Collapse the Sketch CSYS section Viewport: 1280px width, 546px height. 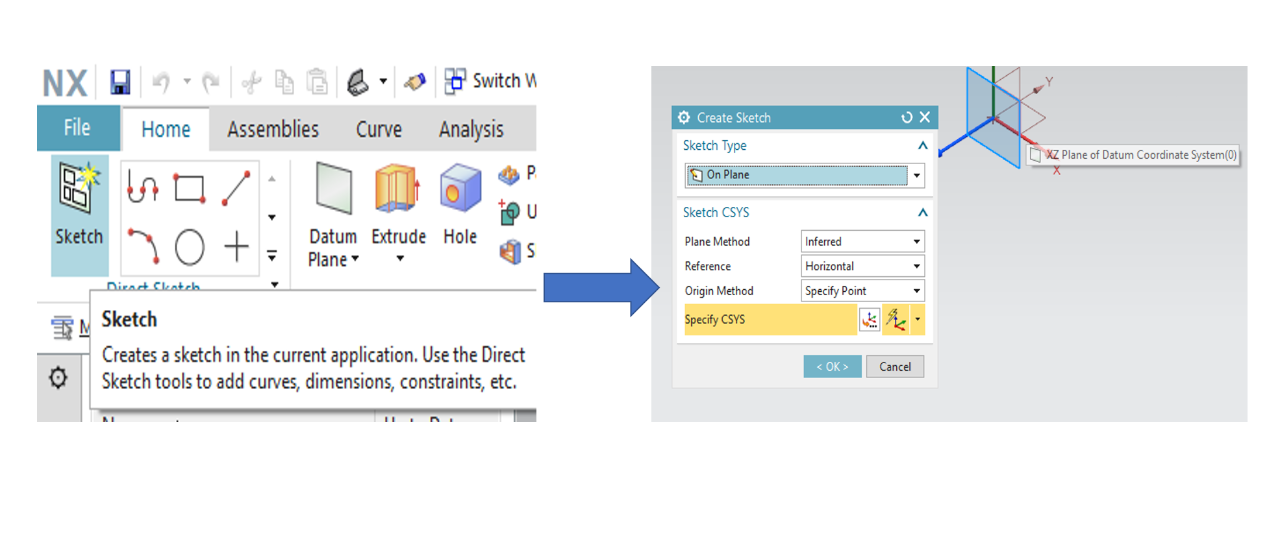point(922,213)
